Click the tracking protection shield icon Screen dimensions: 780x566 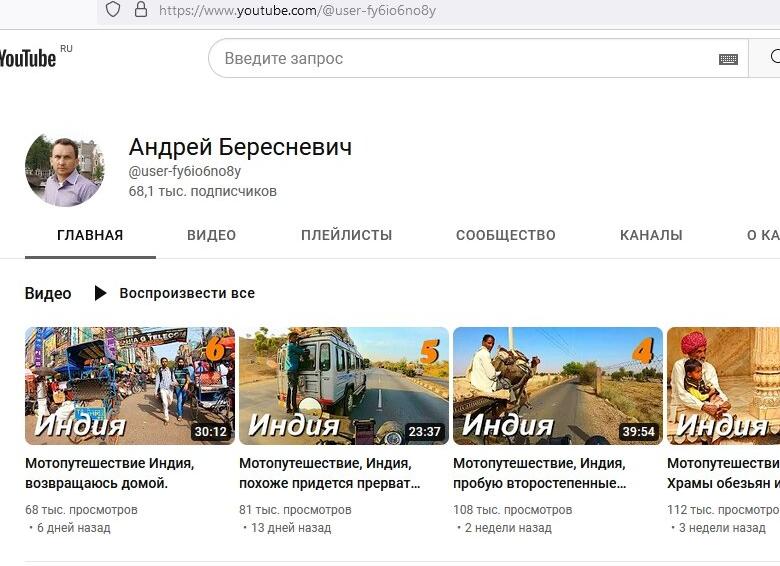[113, 9]
